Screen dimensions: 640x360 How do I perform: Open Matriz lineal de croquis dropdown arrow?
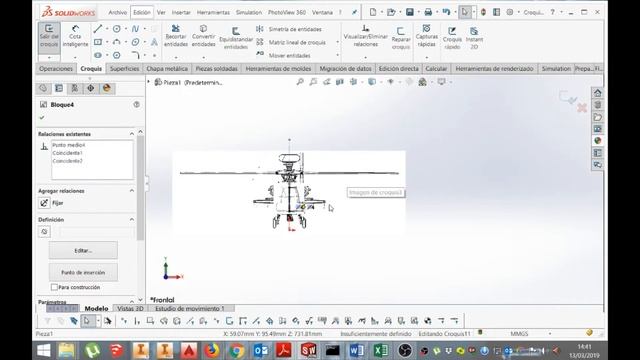pyautogui.click(x=338, y=42)
